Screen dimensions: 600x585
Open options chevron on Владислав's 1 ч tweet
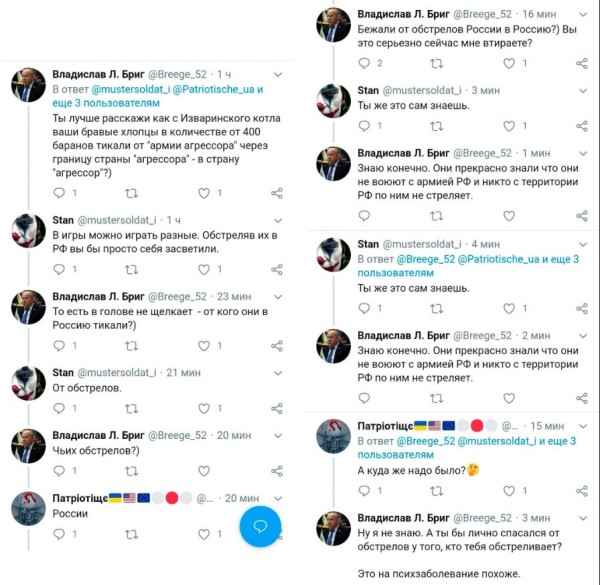[x=277, y=74]
